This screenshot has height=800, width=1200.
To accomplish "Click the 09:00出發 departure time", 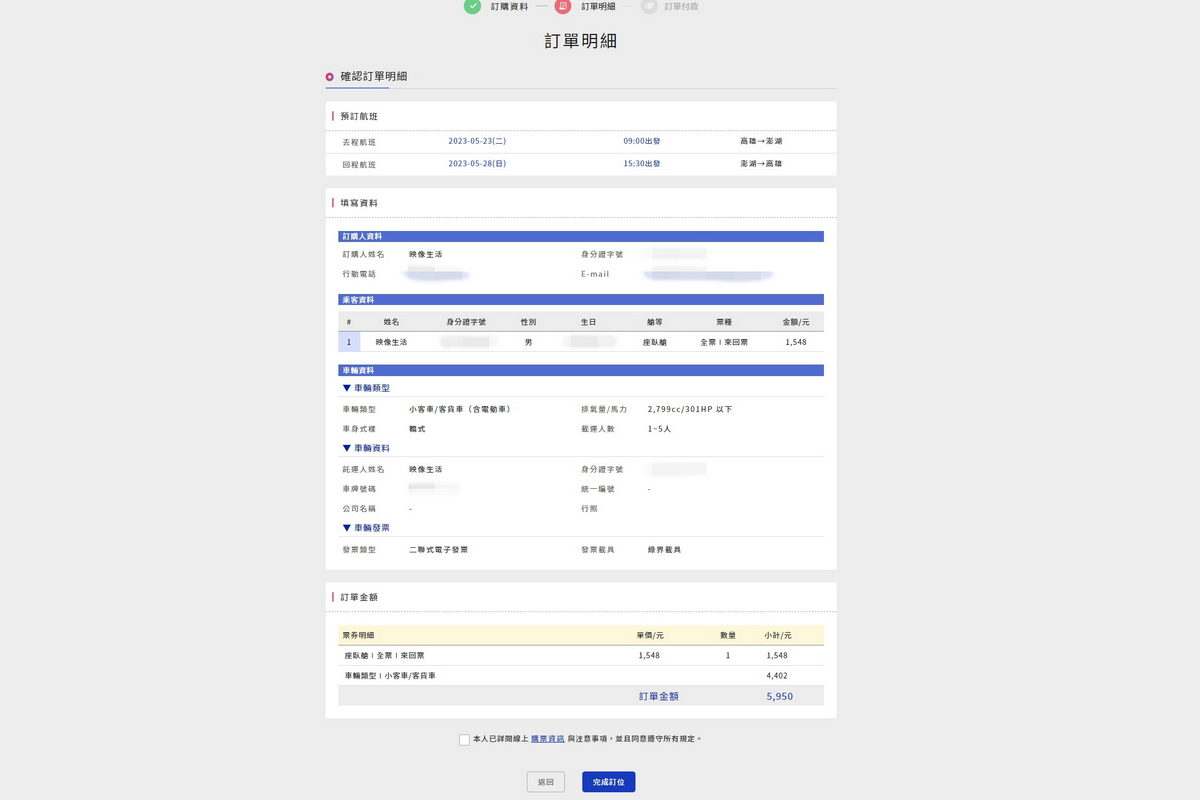I will tap(641, 142).
